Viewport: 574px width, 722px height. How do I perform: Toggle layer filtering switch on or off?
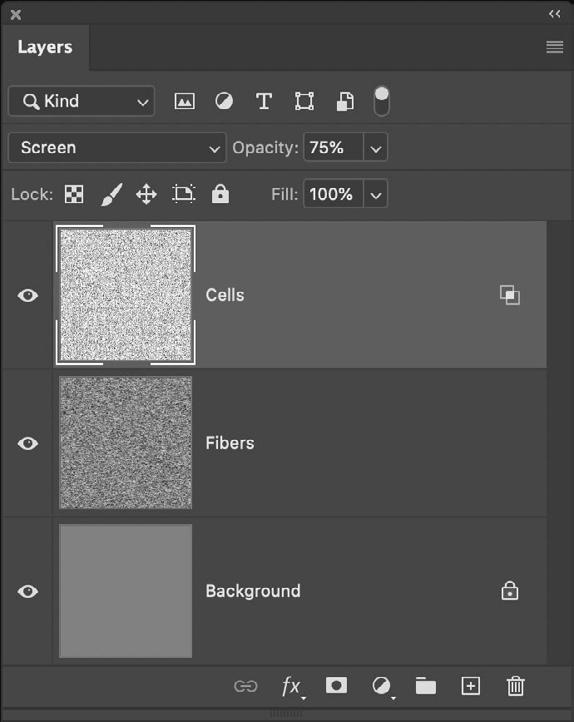click(382, 101)
